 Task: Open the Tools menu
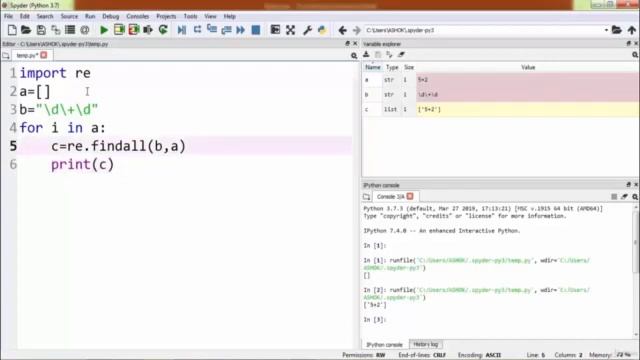click(x=190, y=16)
